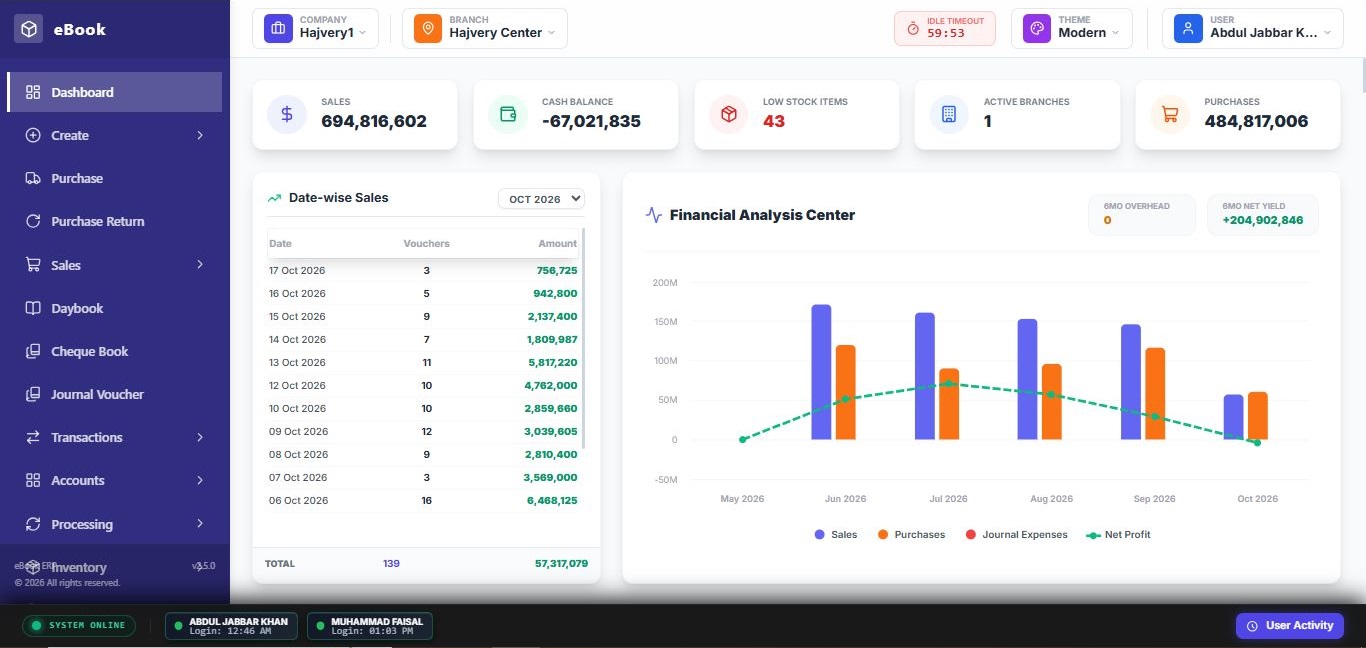Click the Date-wise Sales table scrollbar
The image size is (1366, 648).
[583, 340]
